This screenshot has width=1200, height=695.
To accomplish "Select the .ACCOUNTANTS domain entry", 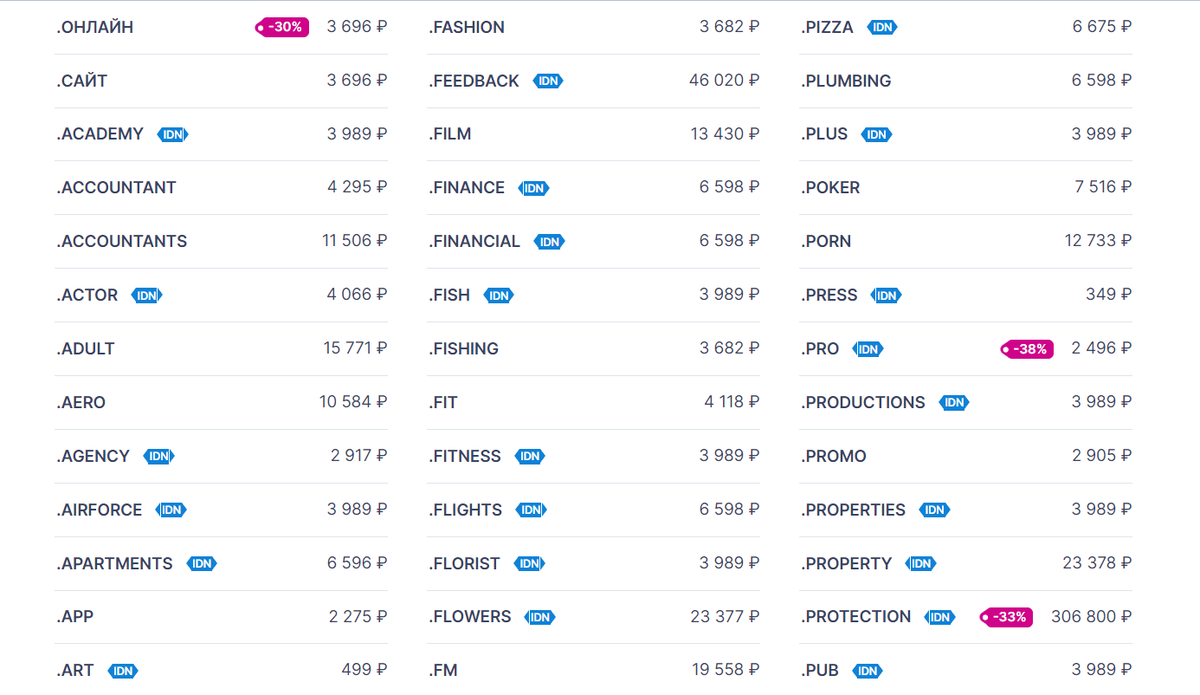I will [122, 241].
